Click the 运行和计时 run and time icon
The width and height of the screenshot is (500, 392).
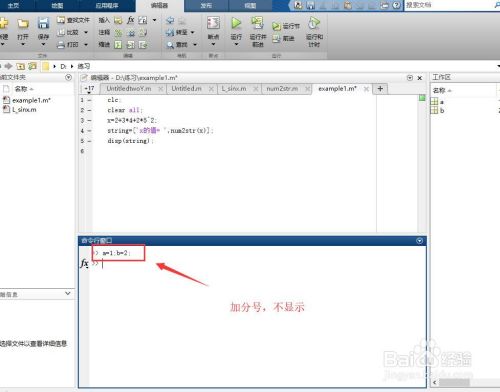click(x=314, y=23)
